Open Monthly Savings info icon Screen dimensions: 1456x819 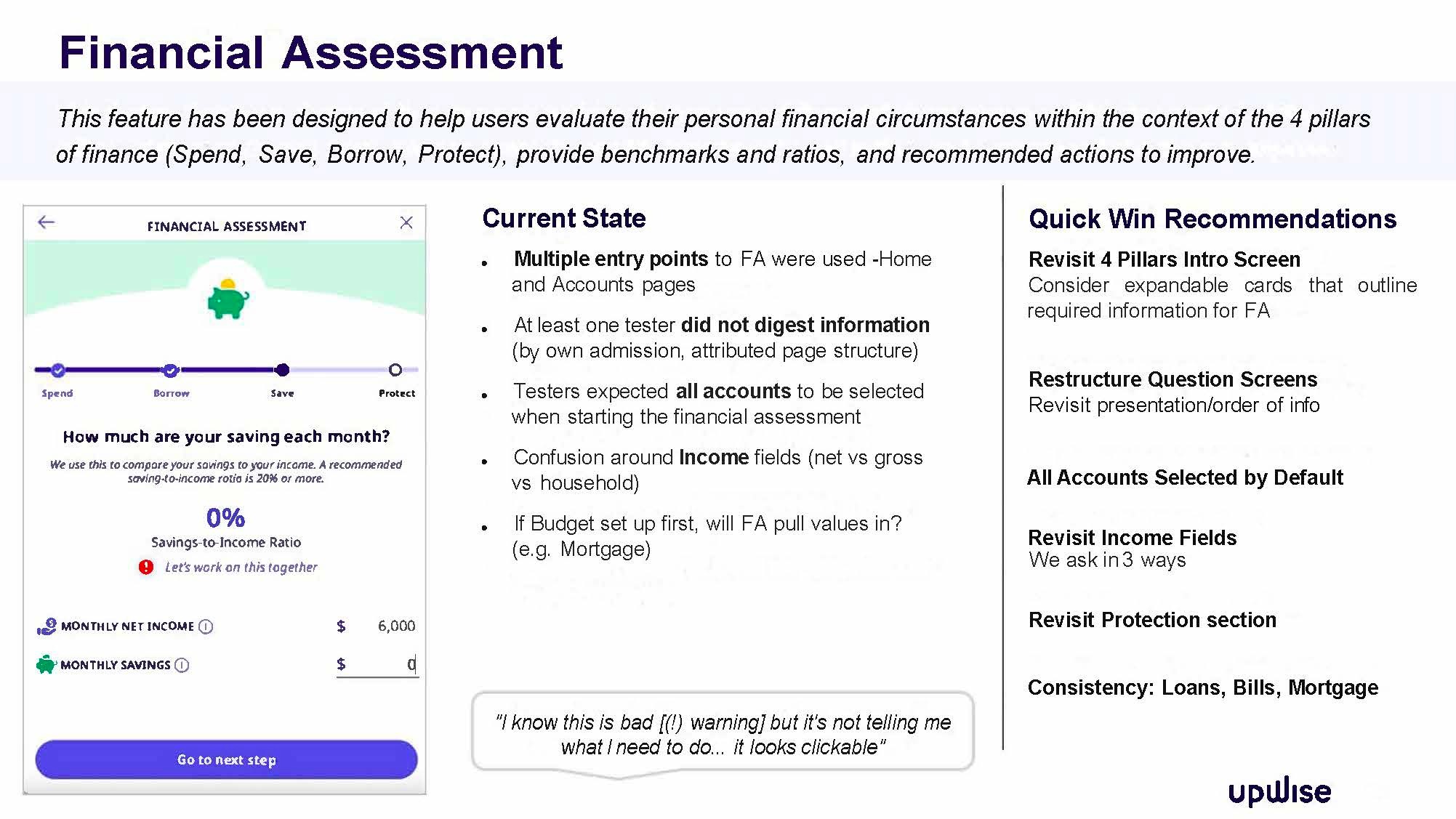pos(182,665)
